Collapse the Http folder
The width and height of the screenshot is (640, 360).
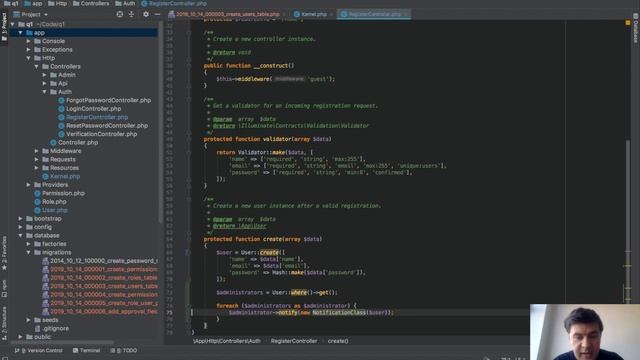(x=29, y=58)
